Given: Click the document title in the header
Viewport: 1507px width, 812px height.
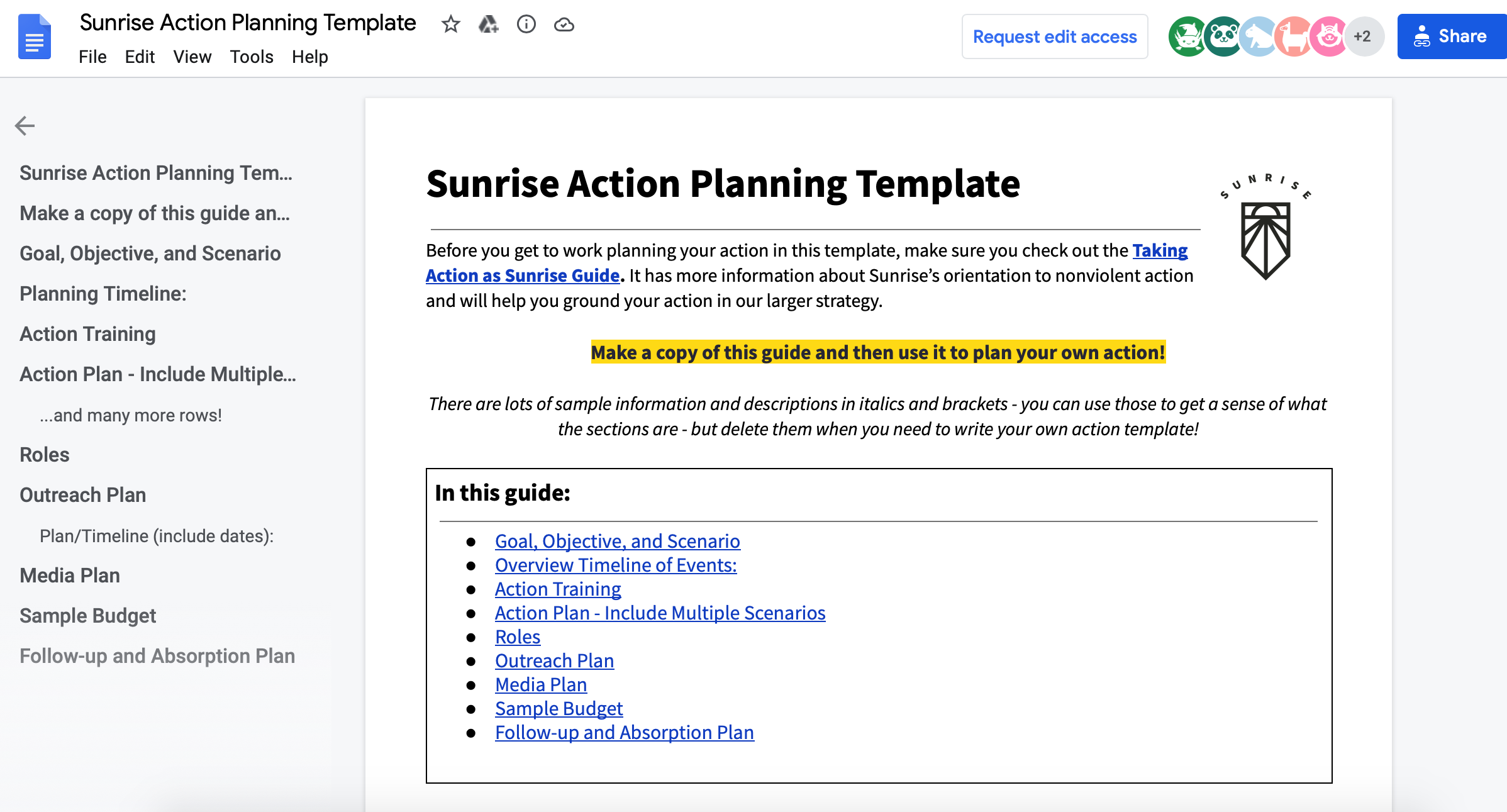Looking at the screenshot, I should coord(248,23).
